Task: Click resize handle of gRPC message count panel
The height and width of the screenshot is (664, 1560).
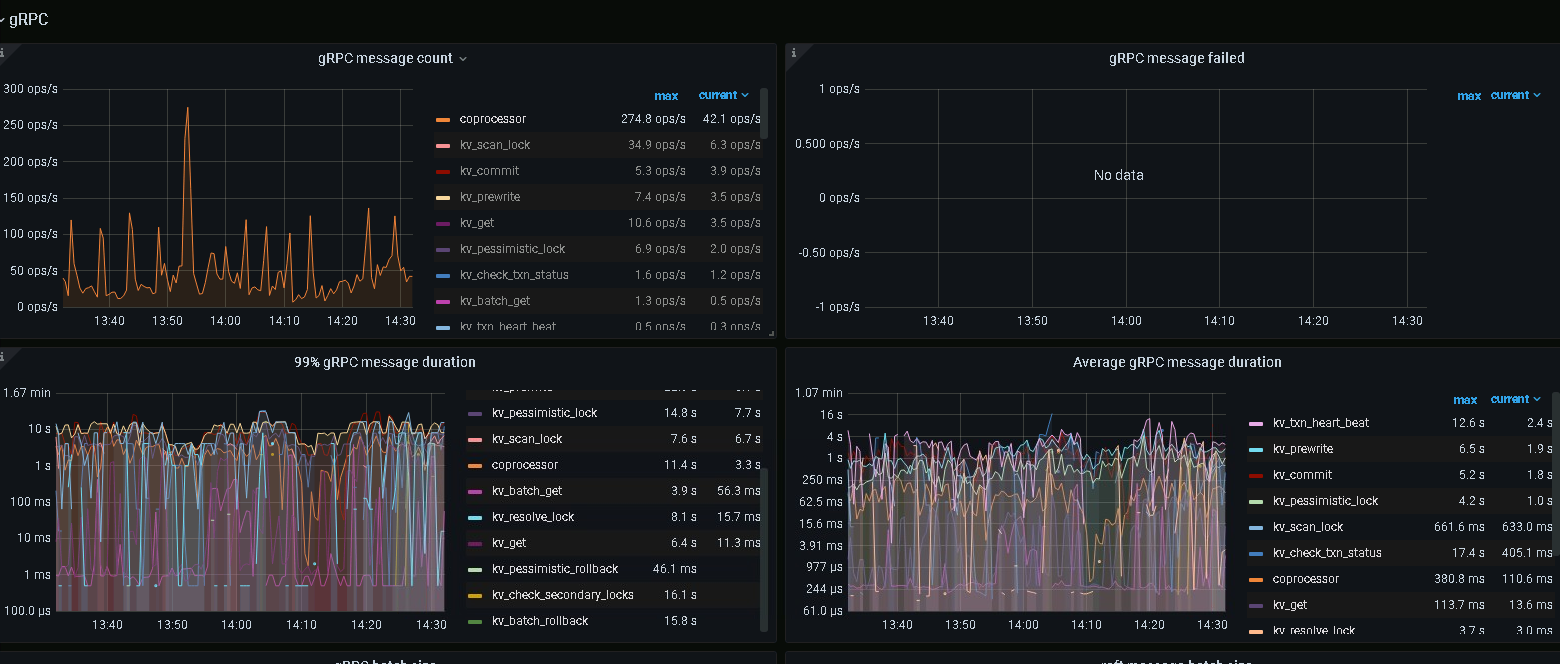Action: tap(770, 333)
